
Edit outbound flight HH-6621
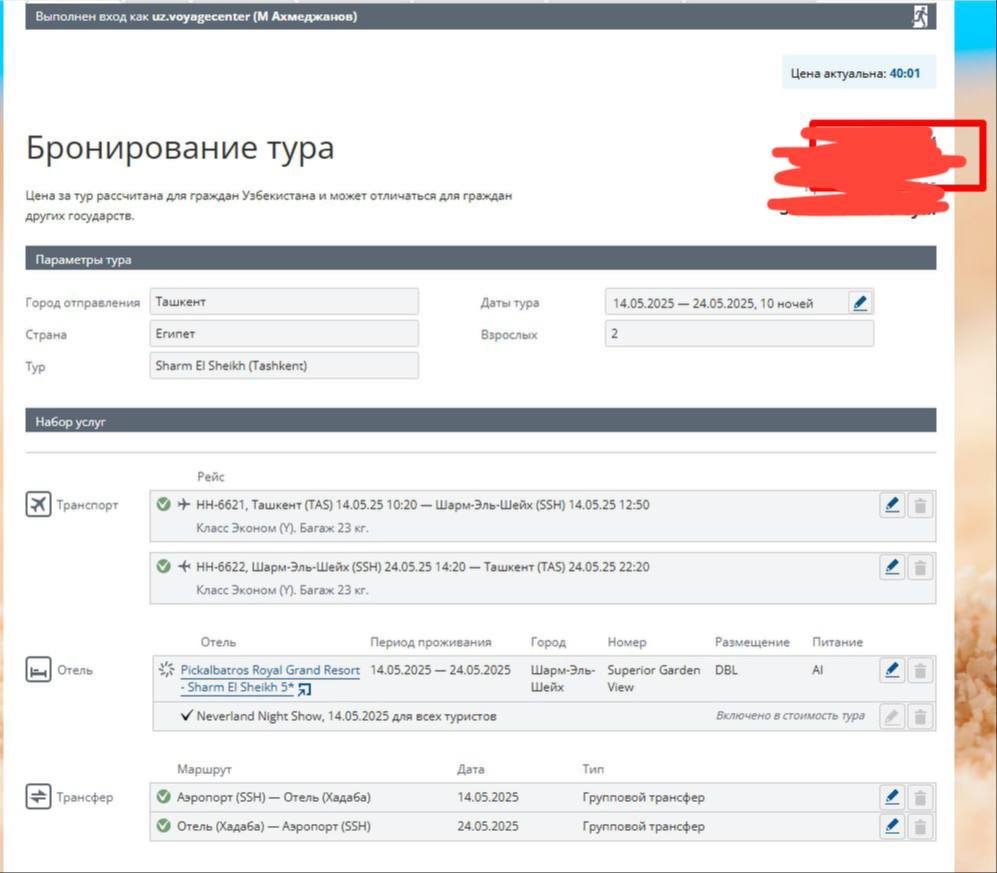pyautogui.click(x=892, y=505)
